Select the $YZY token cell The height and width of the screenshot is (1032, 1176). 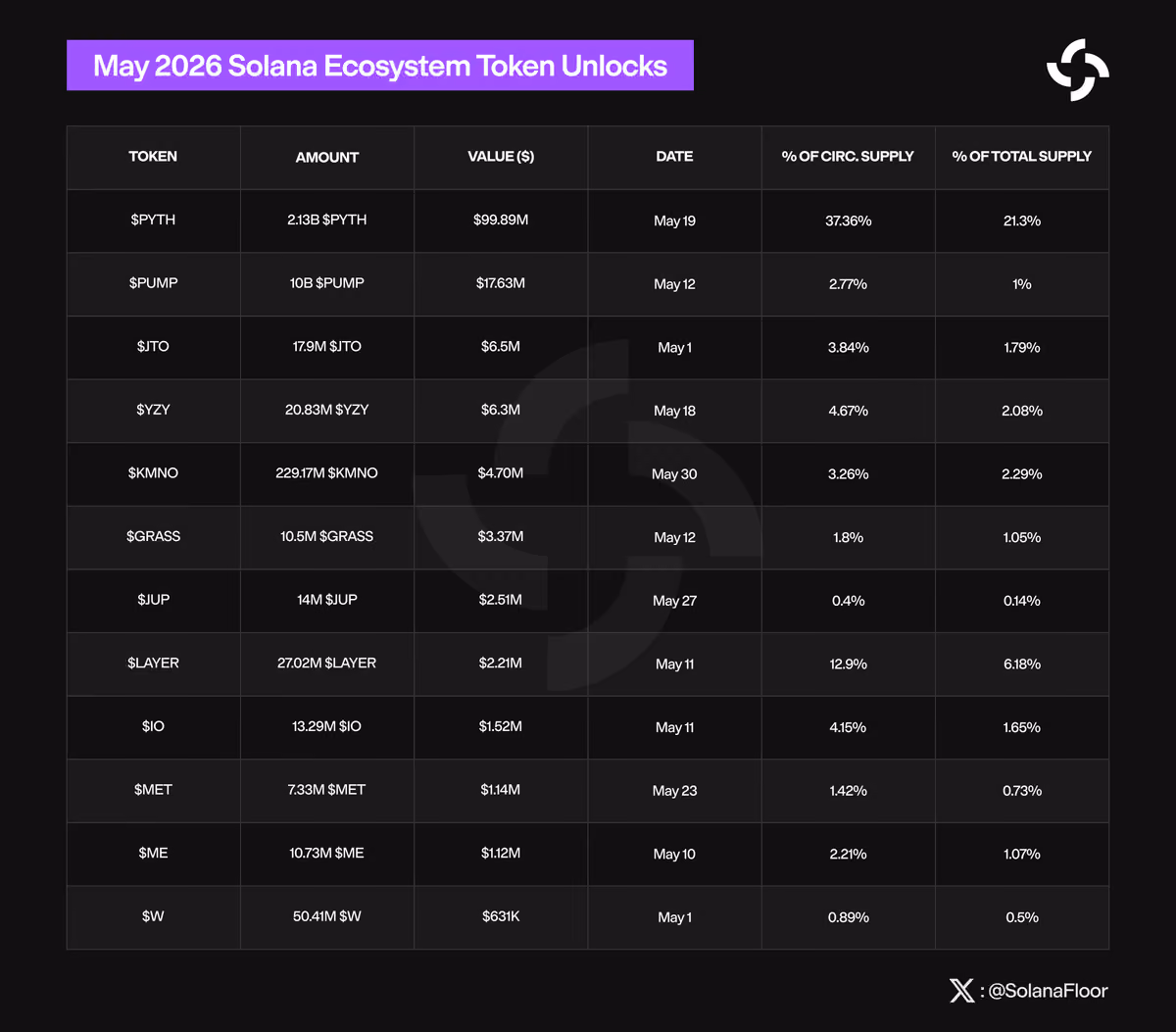153,409
